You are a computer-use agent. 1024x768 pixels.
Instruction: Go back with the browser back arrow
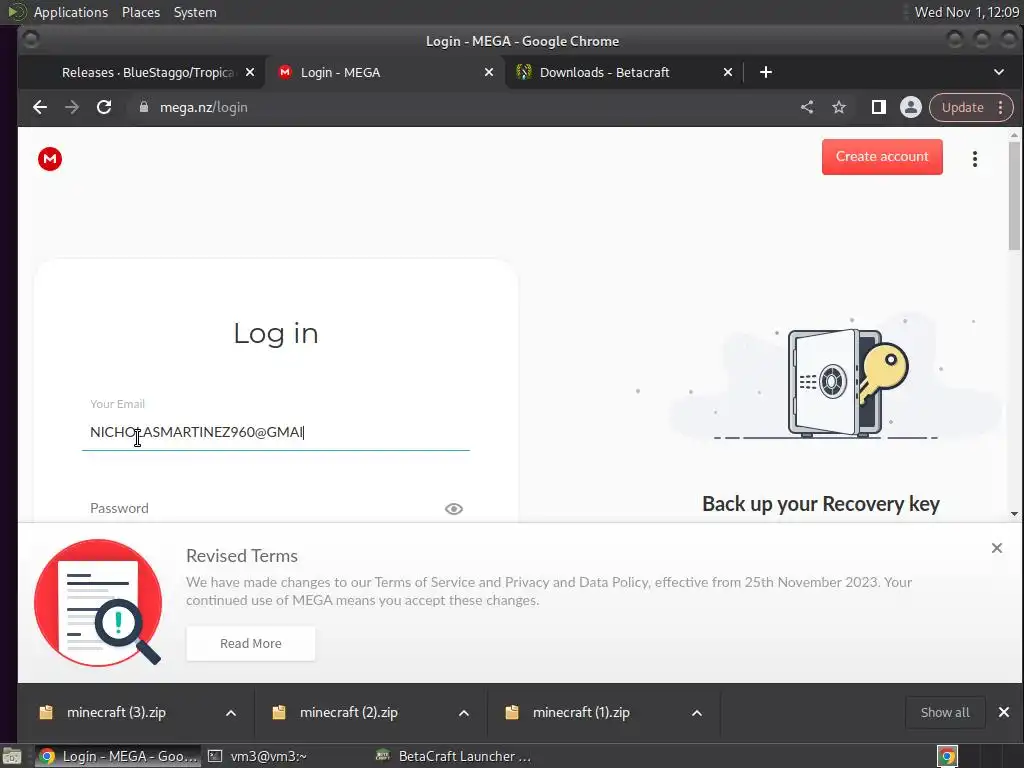(40, 107)
